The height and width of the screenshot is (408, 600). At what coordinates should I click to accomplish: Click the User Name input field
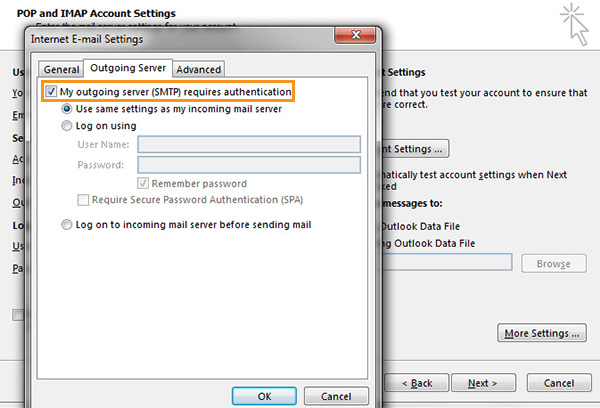(x=249, y=145)
